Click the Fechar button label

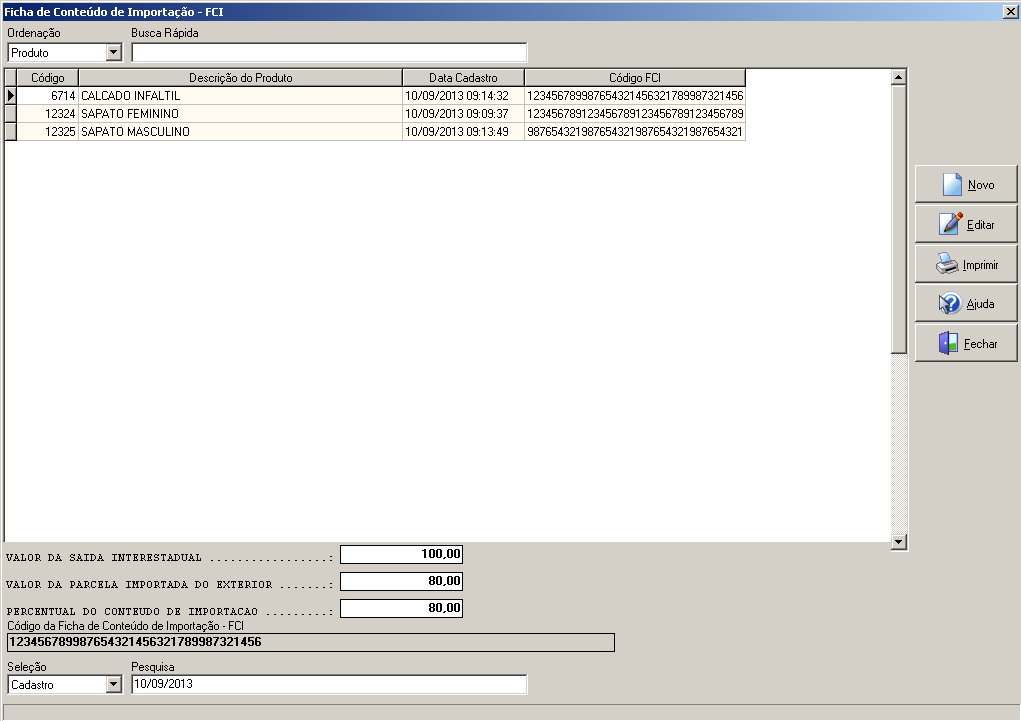[x=980, y=344]
